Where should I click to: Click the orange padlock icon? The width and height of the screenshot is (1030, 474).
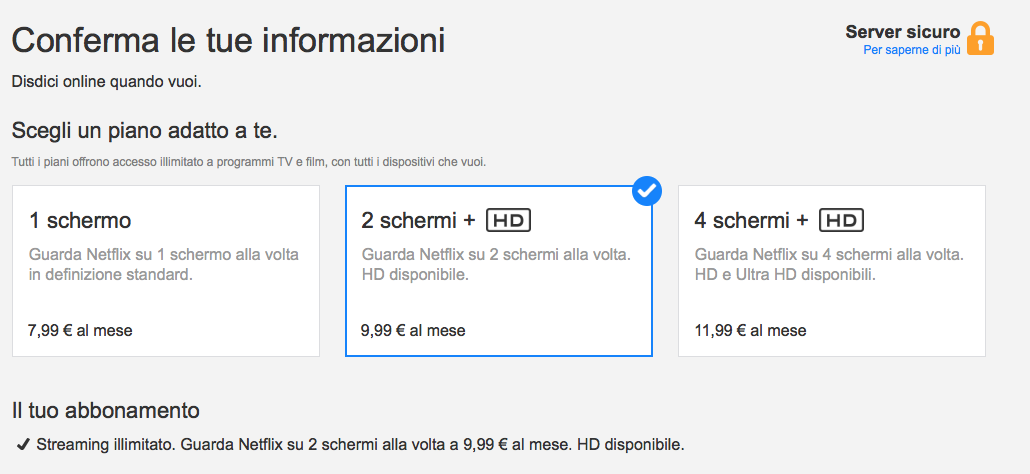(980, 38)
